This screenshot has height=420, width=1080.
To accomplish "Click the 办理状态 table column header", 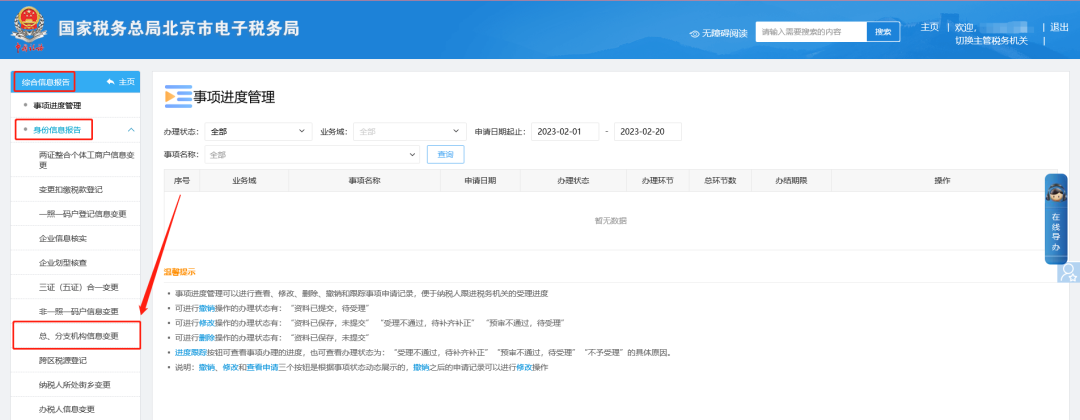I will (x=573, y=180).
